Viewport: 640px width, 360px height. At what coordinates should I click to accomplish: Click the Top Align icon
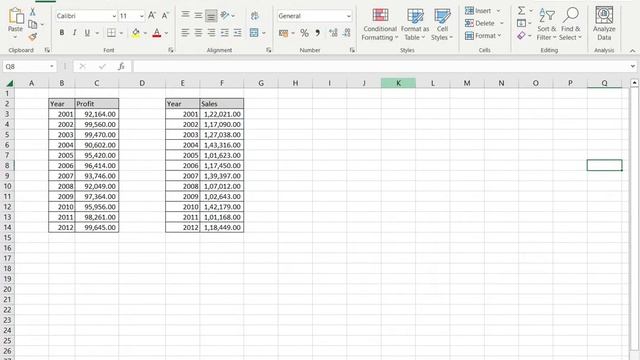click(185, 16)
